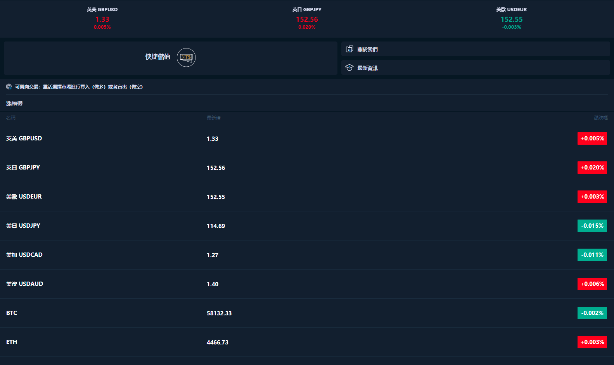Click the green 152.55 price in top USDEUR card
Image resolution: width=614 pixels, height=365 pixels.
511,19
